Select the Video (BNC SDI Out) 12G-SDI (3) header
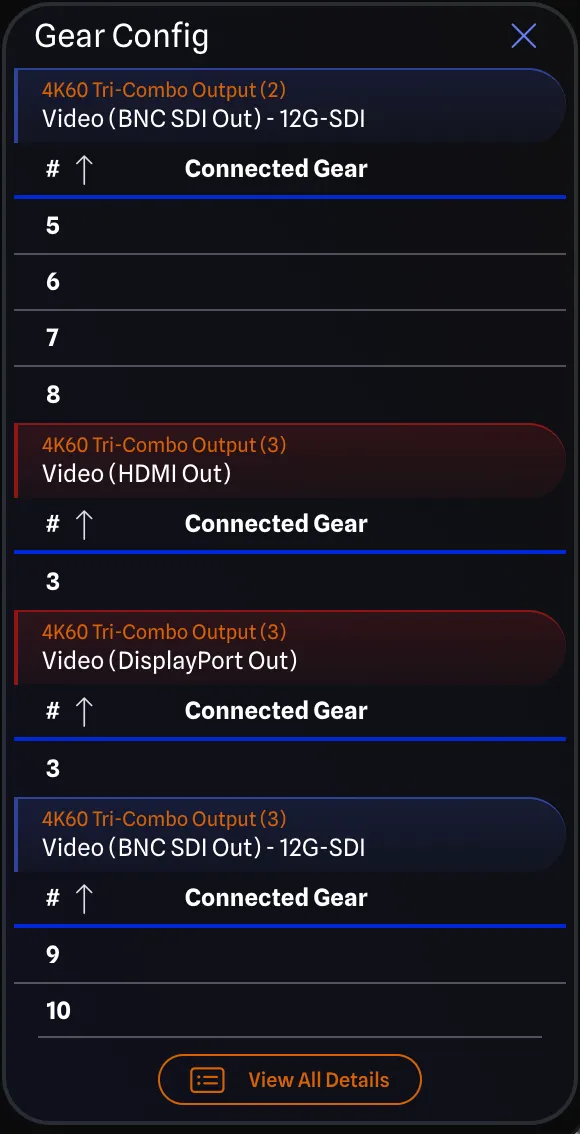The image size is (580, 1134). (290, 834)
